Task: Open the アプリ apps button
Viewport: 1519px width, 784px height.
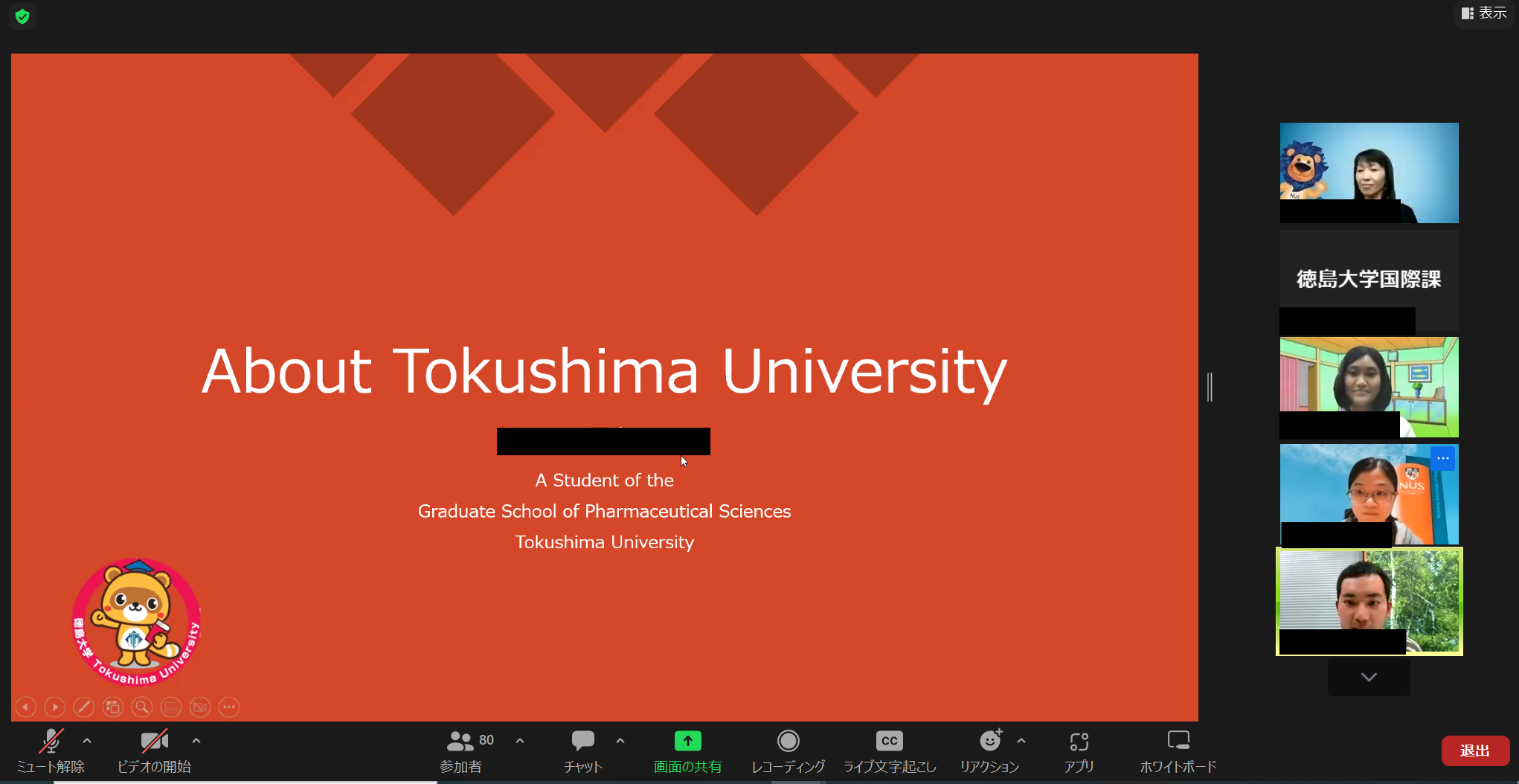Action: [x=1079, y=751]
